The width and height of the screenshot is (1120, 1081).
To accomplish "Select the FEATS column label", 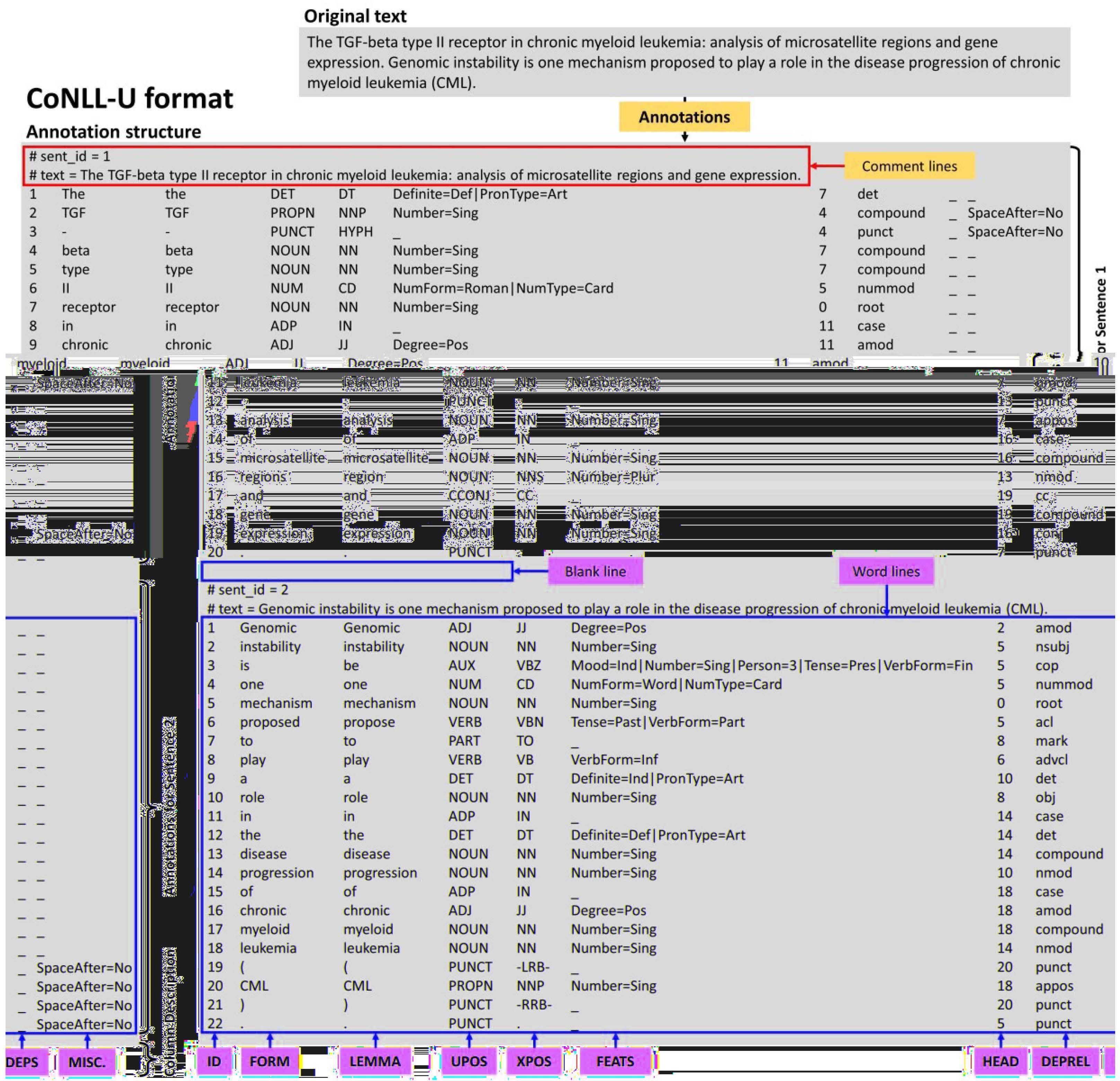I will pyautogui.click(x=615, y=1062).
